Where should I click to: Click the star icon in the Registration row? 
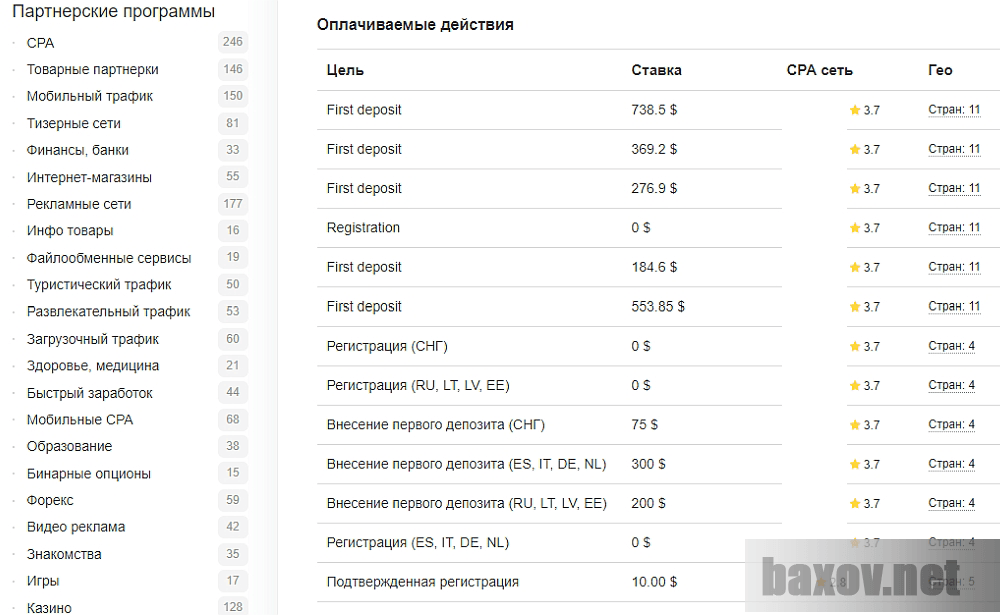(x=854, y=228)
